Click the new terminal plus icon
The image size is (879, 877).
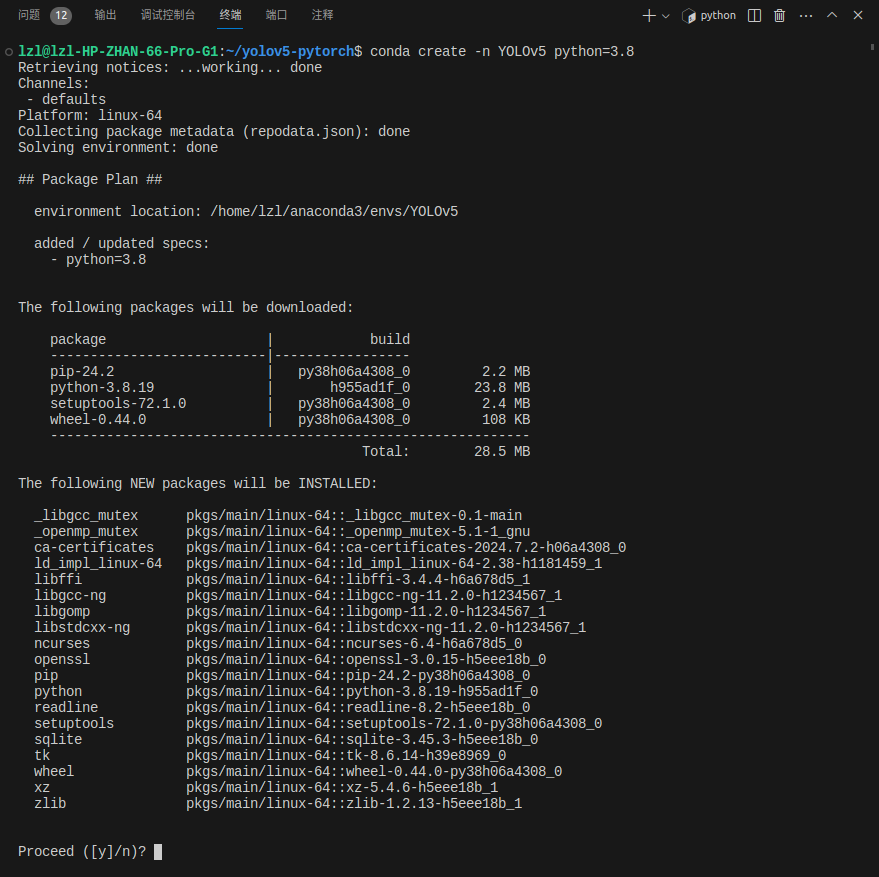[648, 16]
